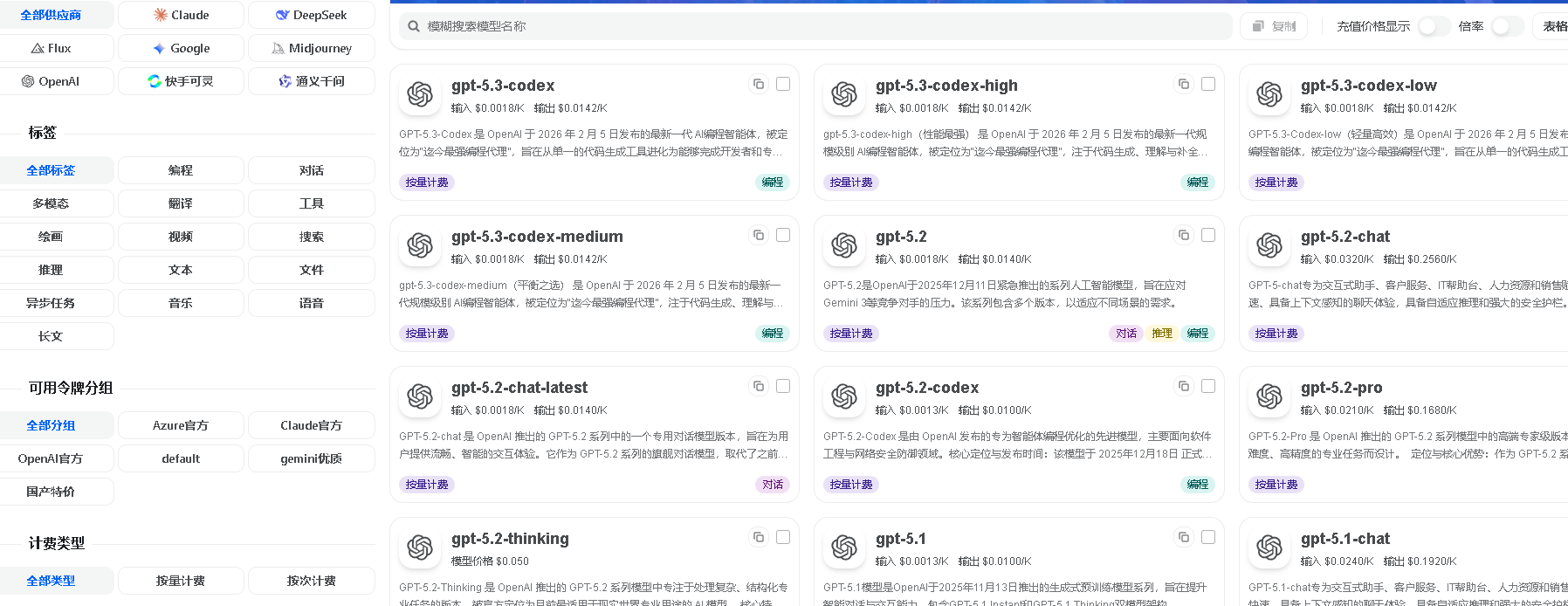The height and width of the screenshot is (606, 1568).
Task: Click the 推理 tag on gpt-5.2 card
Action: click(x=1161, y=334)
